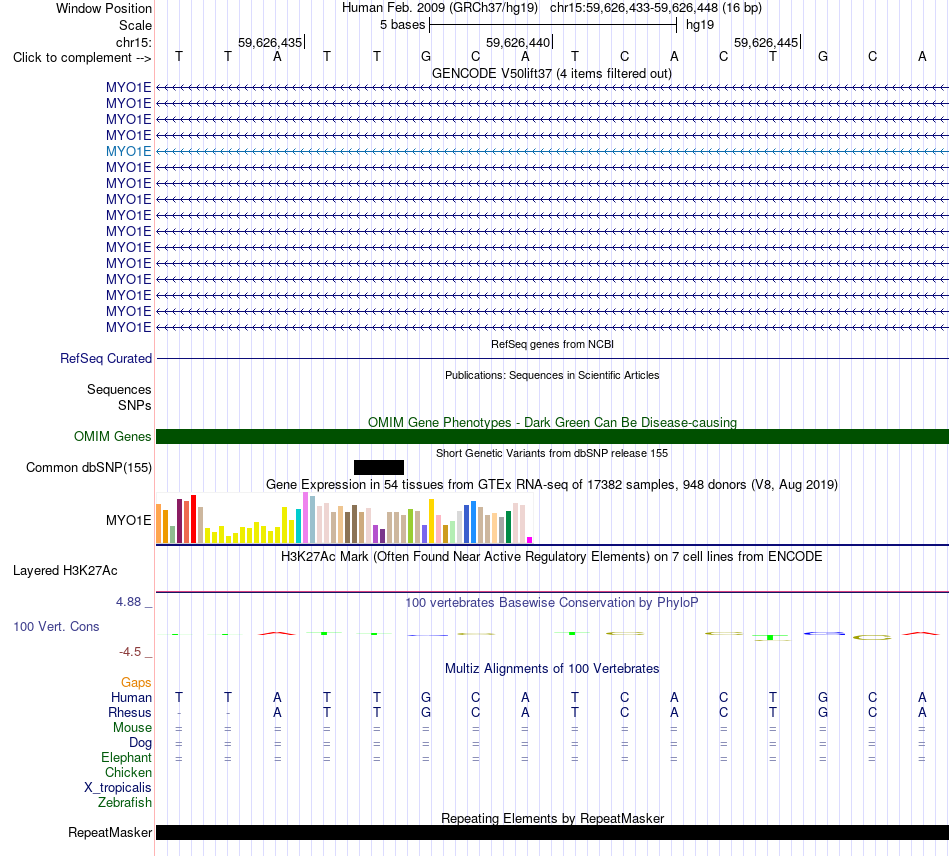Screen dimensions: 950x856
Task: Click 'Gene Expression in 54 tissues from GTEx' title
Action: [552, 485]
